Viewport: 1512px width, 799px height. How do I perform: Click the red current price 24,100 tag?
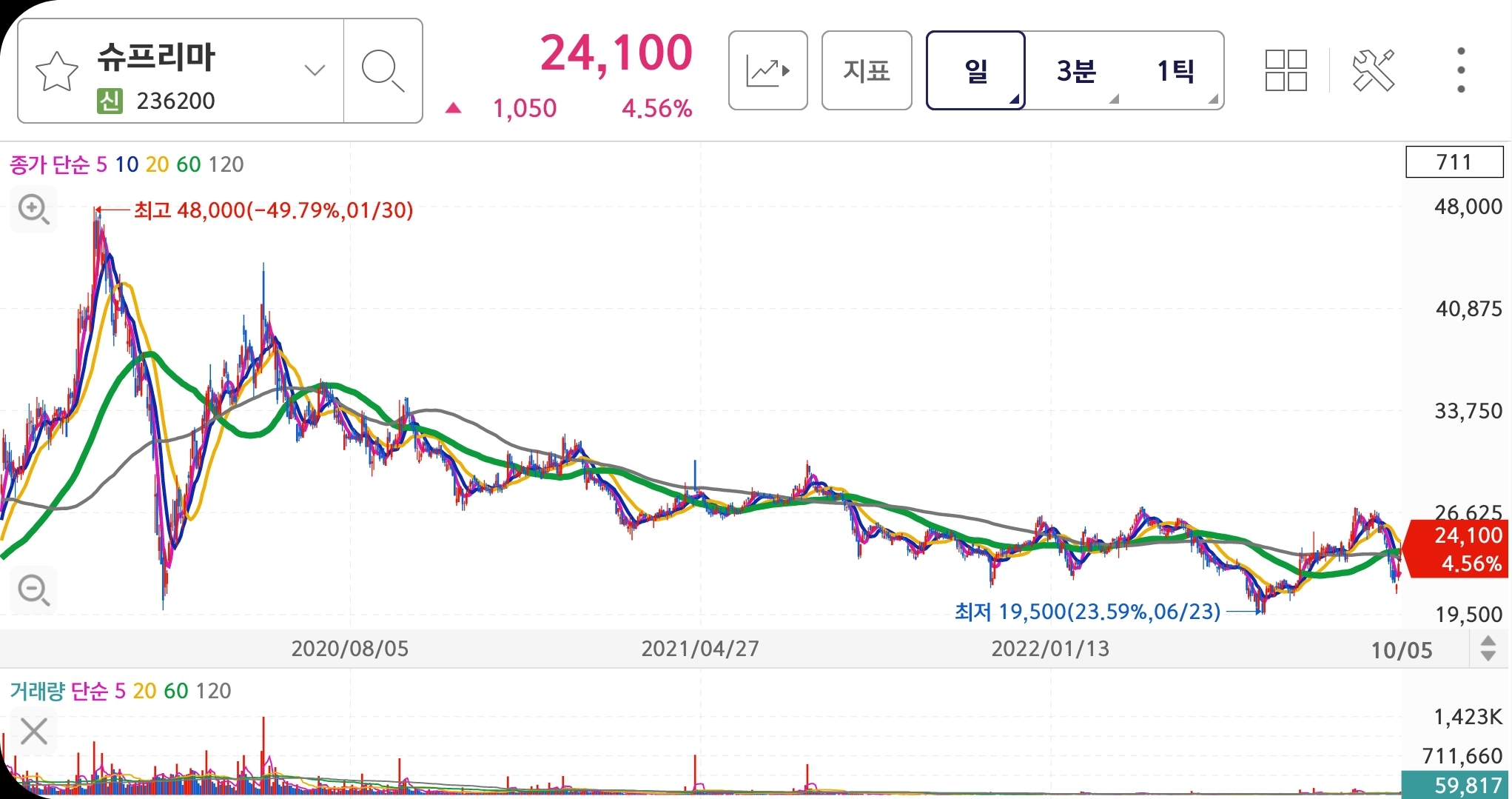pyautogui.click(x=1456, y=549)
